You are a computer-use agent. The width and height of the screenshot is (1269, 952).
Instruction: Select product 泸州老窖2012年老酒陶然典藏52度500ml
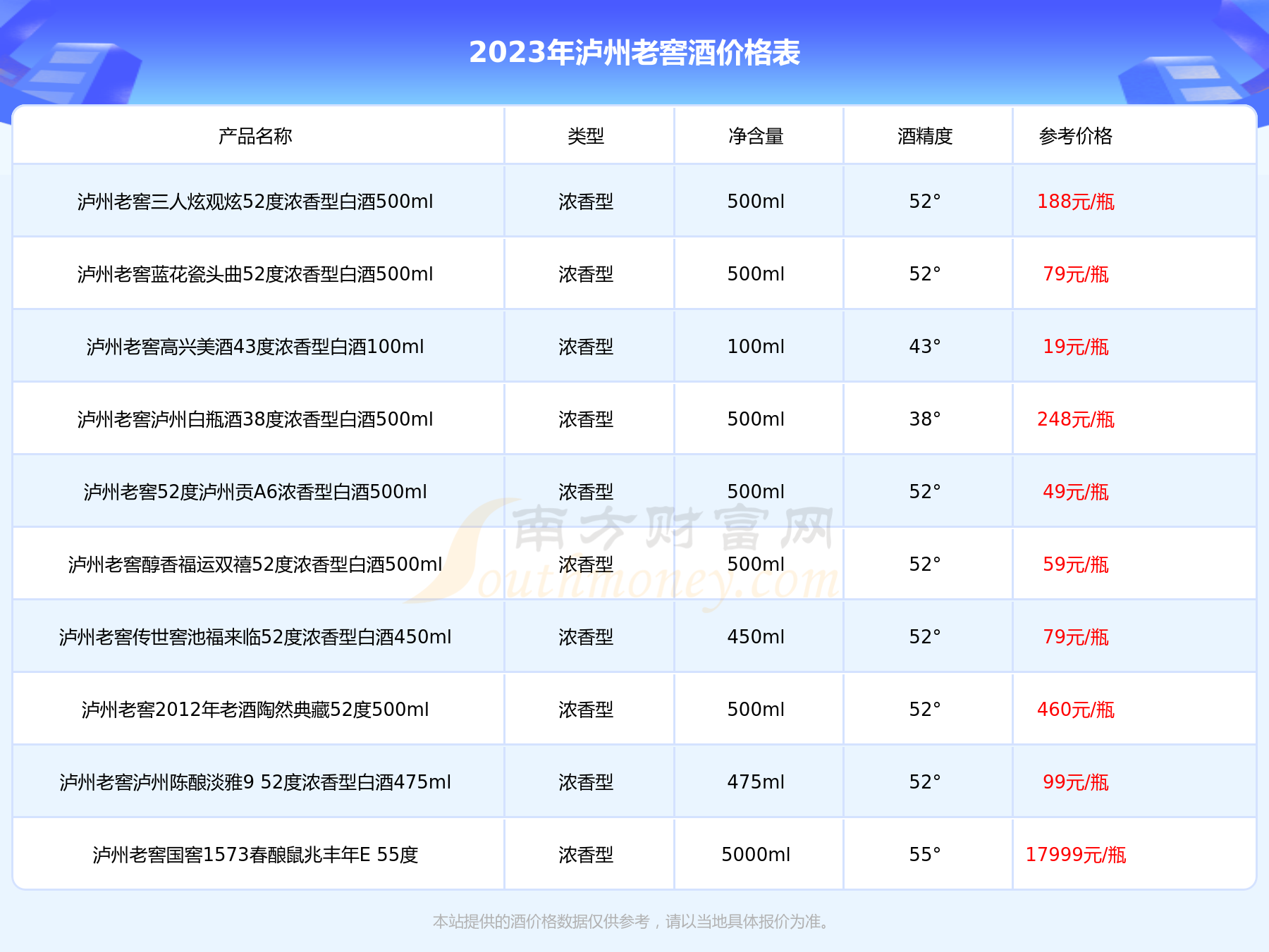pyautogui.click(x=255, y=710)
